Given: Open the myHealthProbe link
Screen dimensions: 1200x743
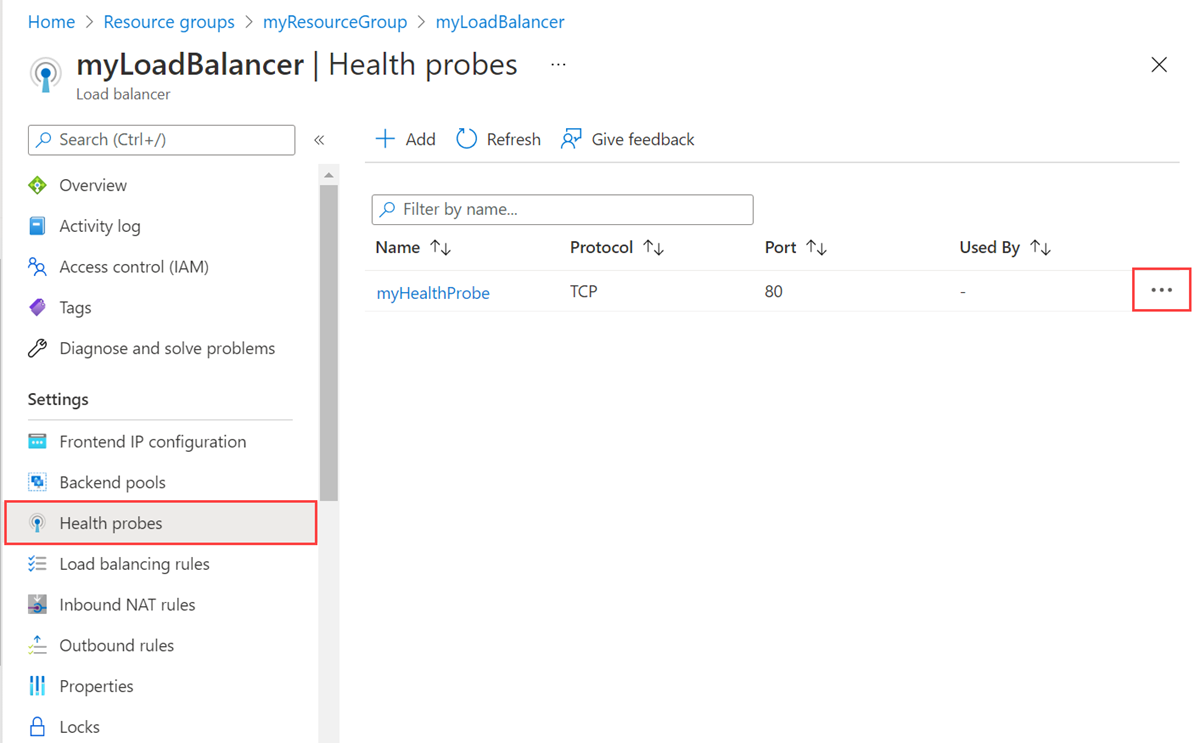Looking at the screenshot, I should pos(433,293).
